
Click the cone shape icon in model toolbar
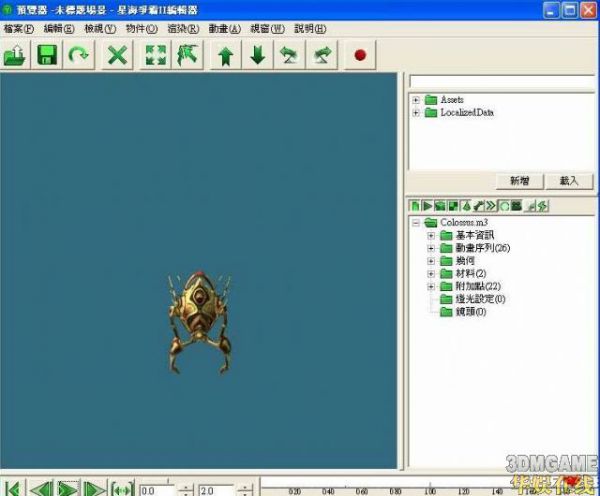click(x=466, y=206)
